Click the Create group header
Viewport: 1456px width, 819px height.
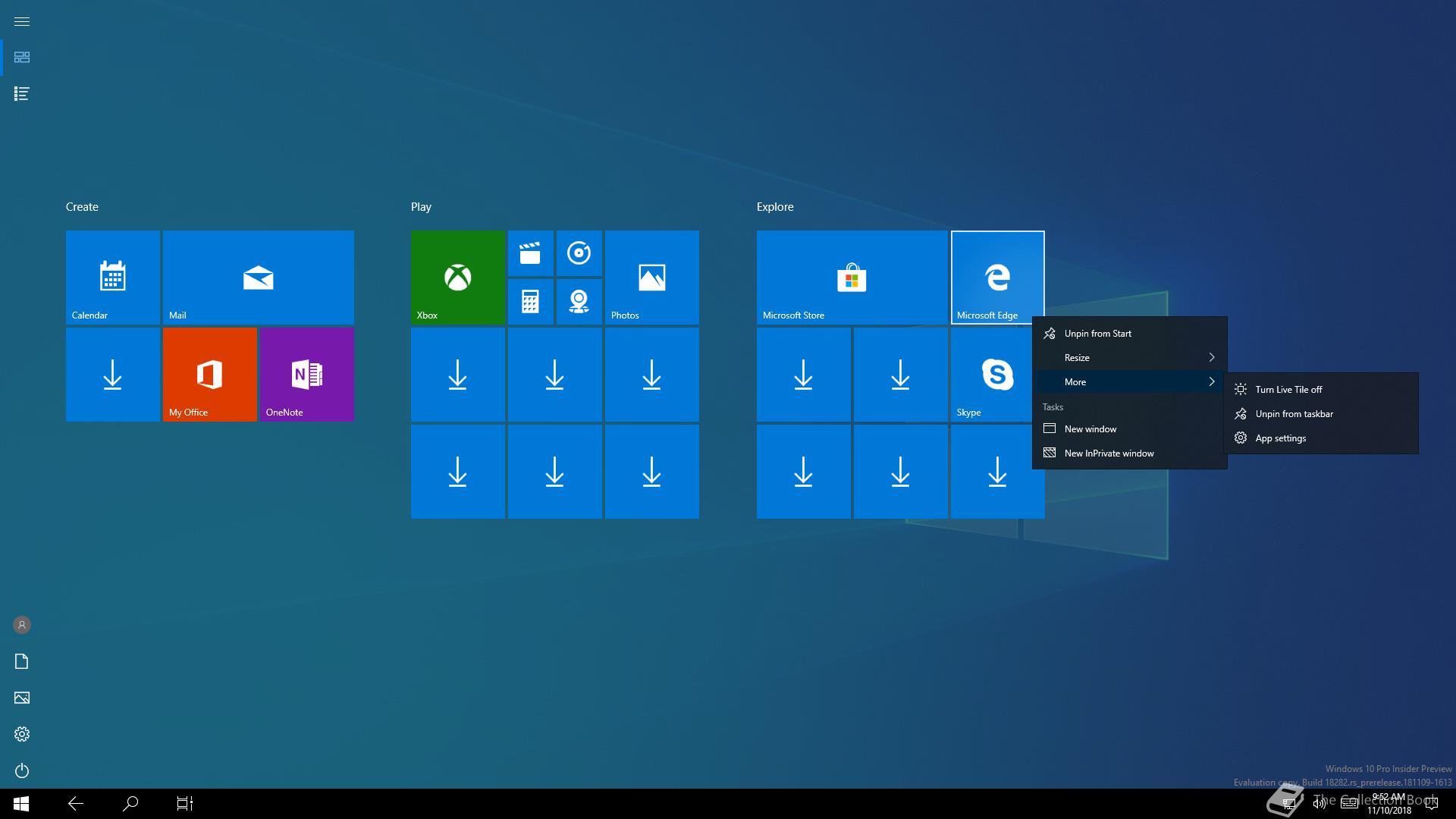[x=82, y=207]
